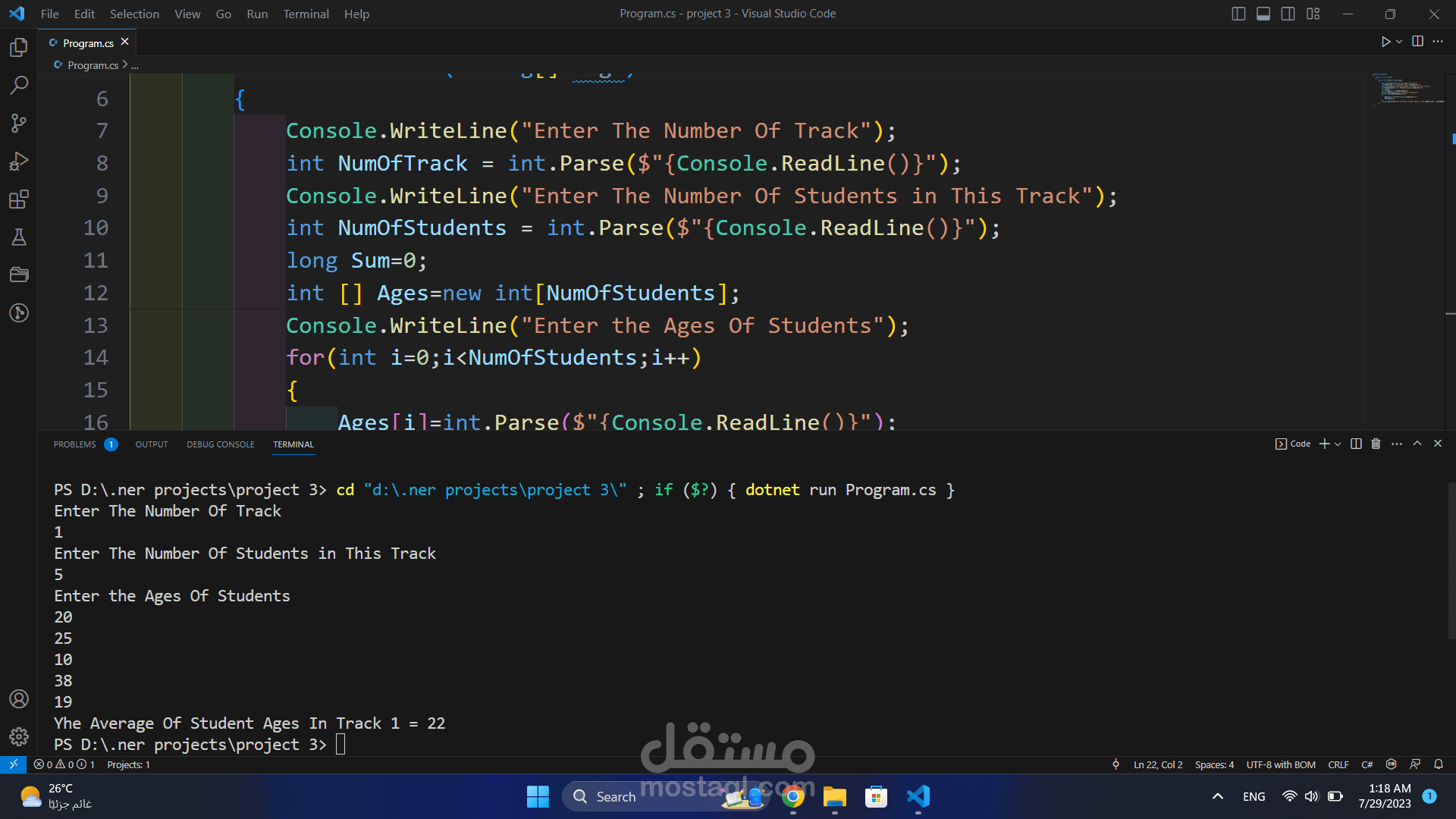Open the Terminal menu

point(306,14)
